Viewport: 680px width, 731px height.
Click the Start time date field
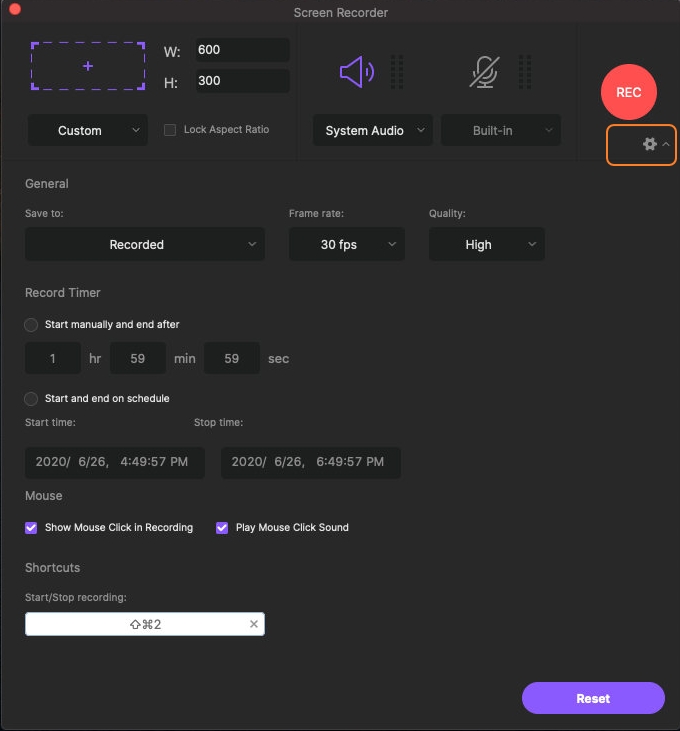click(114, 462)
